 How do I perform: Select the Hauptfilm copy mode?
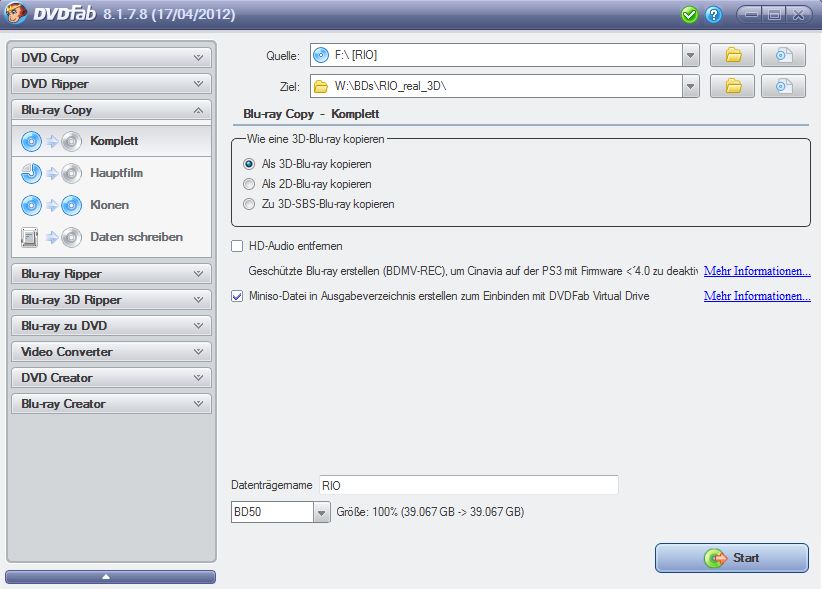(x=111, y=173)
